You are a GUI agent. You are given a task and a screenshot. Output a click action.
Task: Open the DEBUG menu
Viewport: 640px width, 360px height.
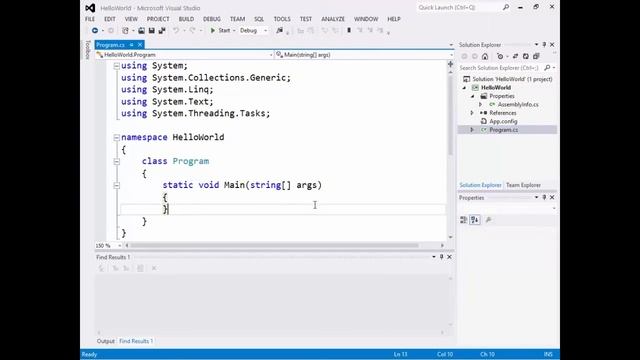[x=212, y=19]
